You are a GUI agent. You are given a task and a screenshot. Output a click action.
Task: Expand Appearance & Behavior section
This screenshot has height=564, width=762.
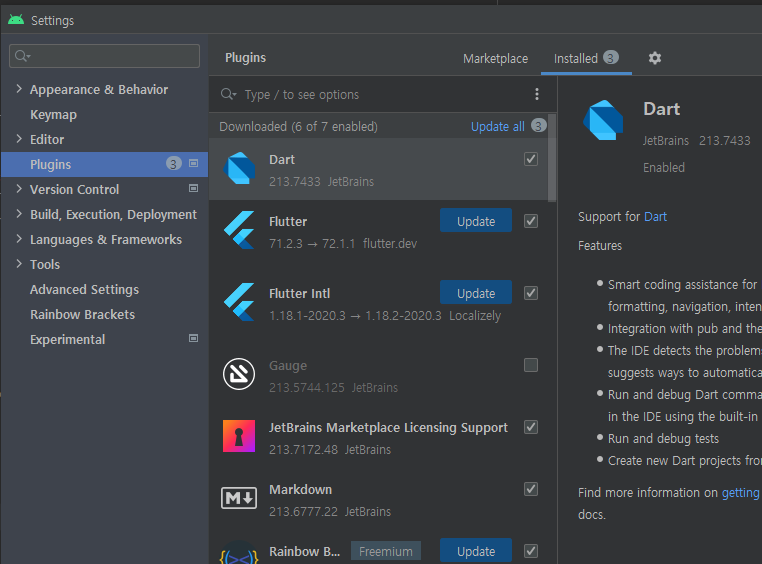[x=19, y=89]
